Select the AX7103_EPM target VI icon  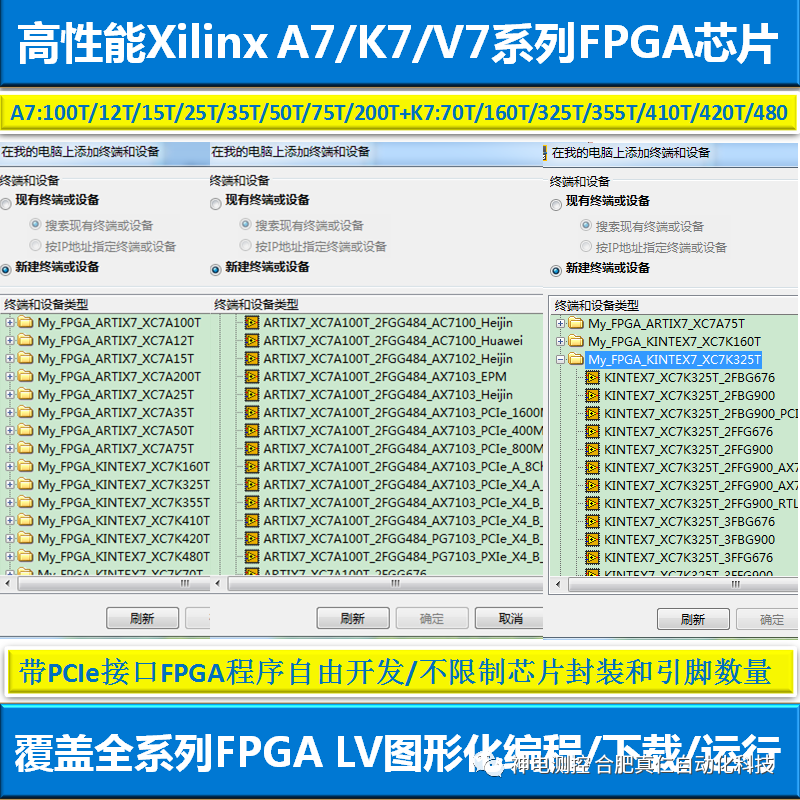coord(252,377)
